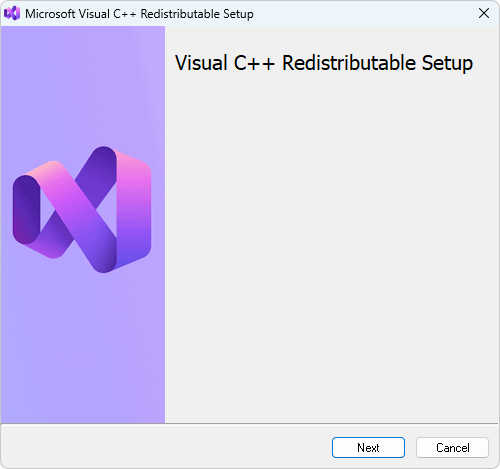Screen dimensions: 500x469
Task: Click the "Visual C++ Redistributable Setup" heading
Action: pos(324,63)
